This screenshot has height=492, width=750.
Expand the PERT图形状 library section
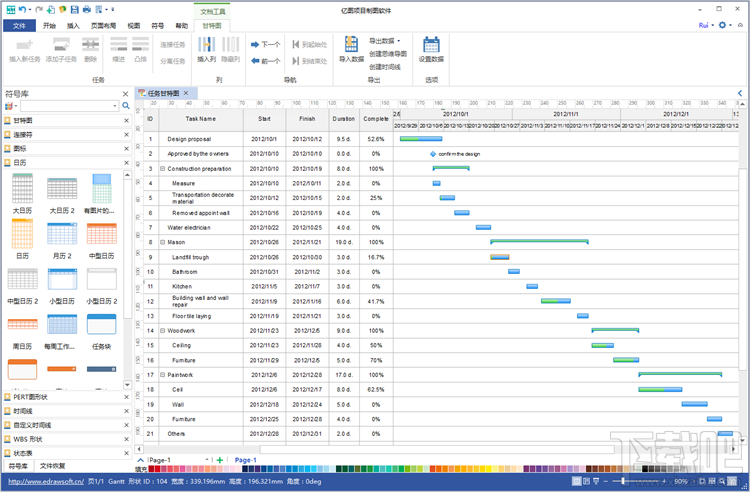pyautogui.click(x=63, y=397)
